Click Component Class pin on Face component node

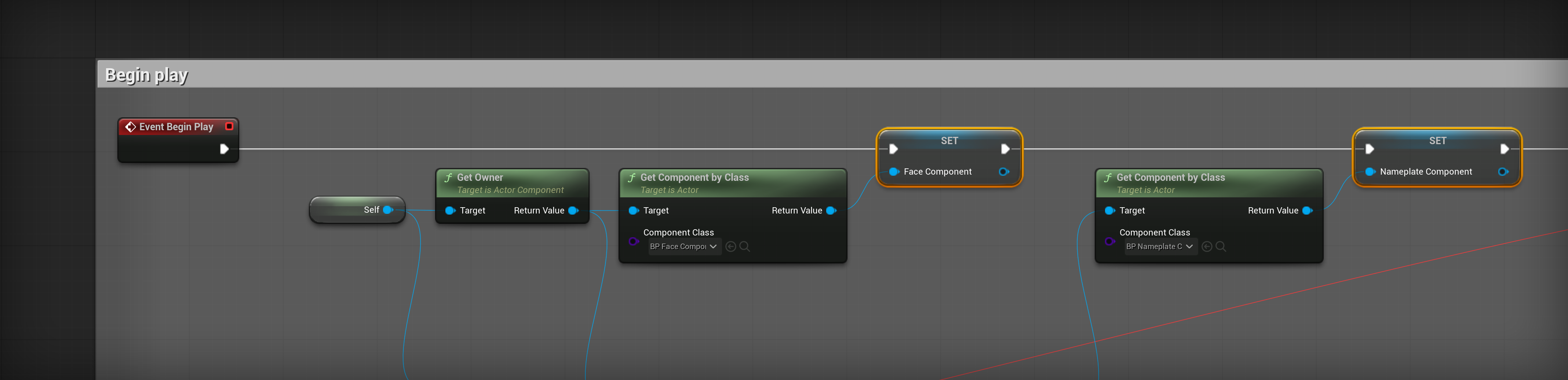tap(634, 241)
